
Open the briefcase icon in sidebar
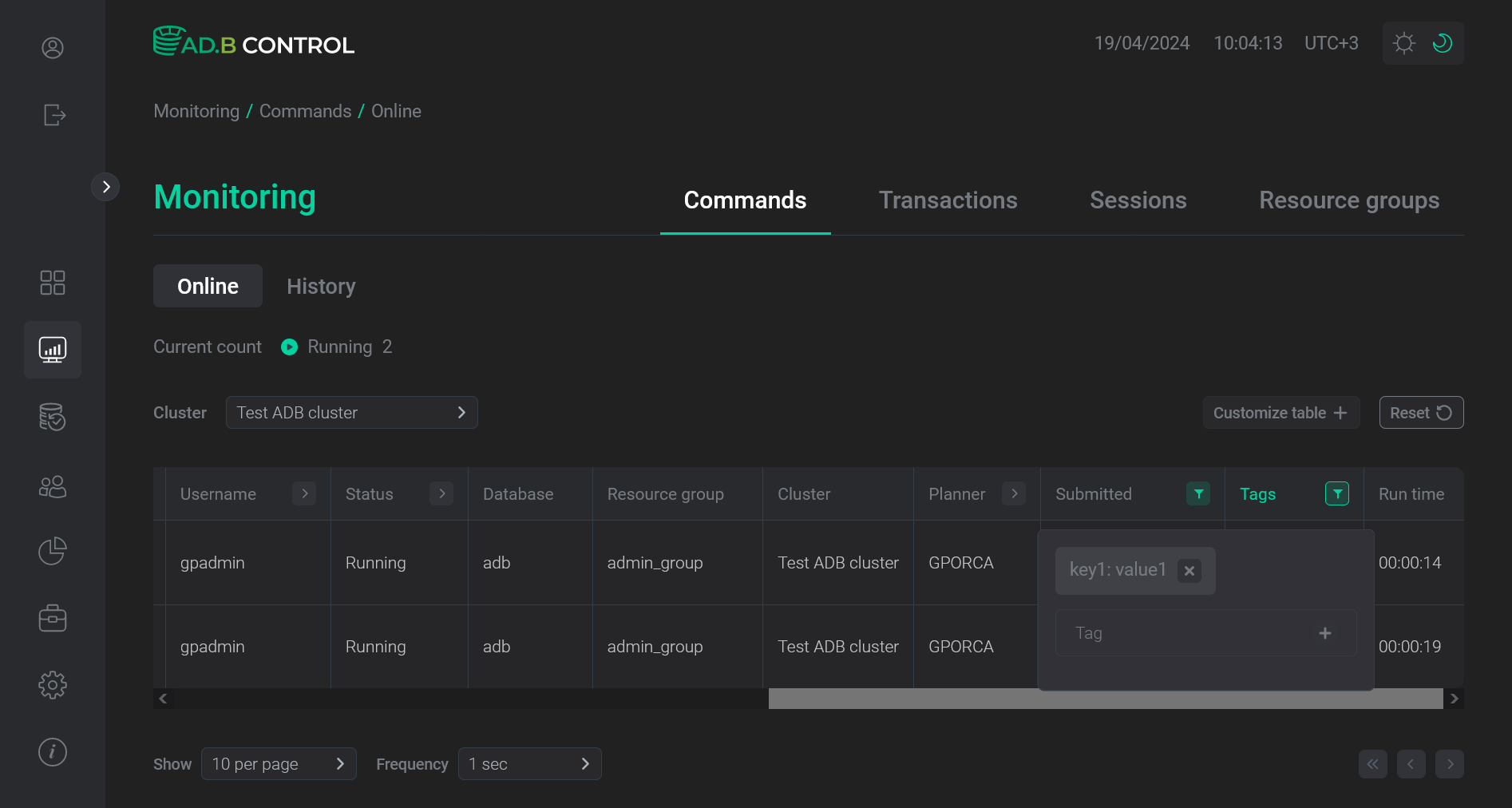[x=53, y=617]
